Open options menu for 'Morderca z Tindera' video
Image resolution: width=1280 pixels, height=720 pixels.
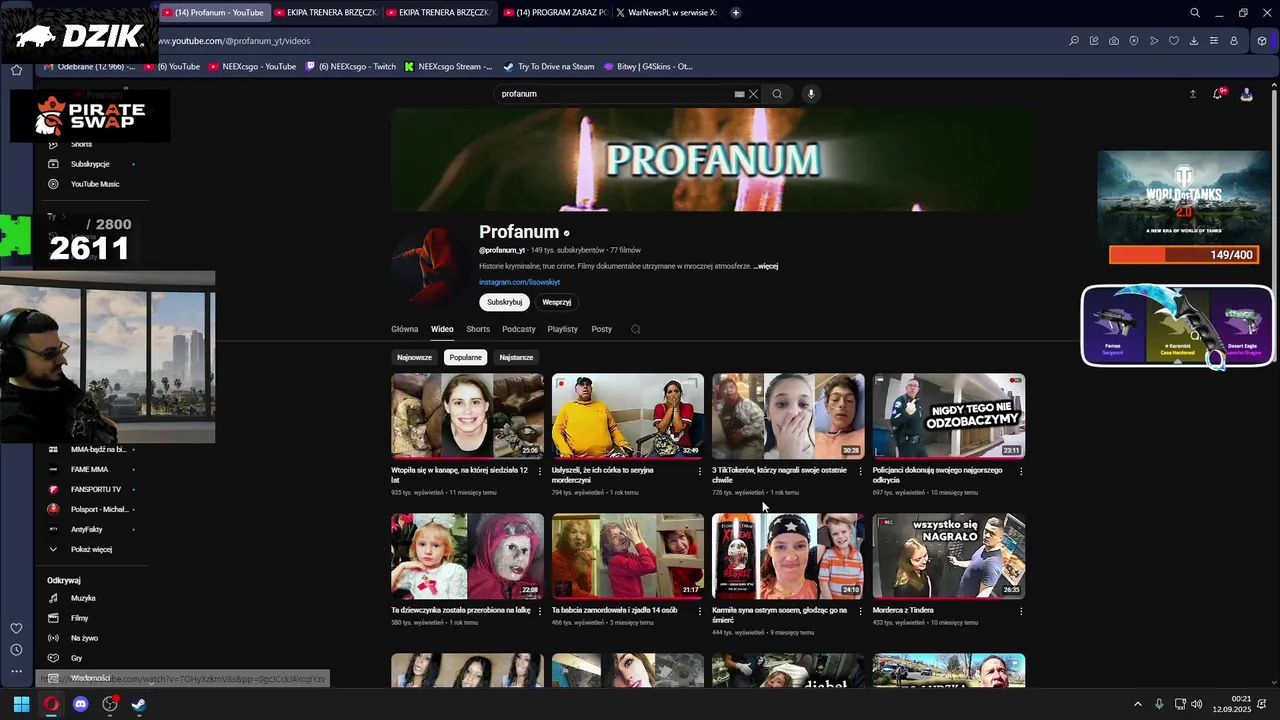pyautogui.click(x=1021, y=611)
